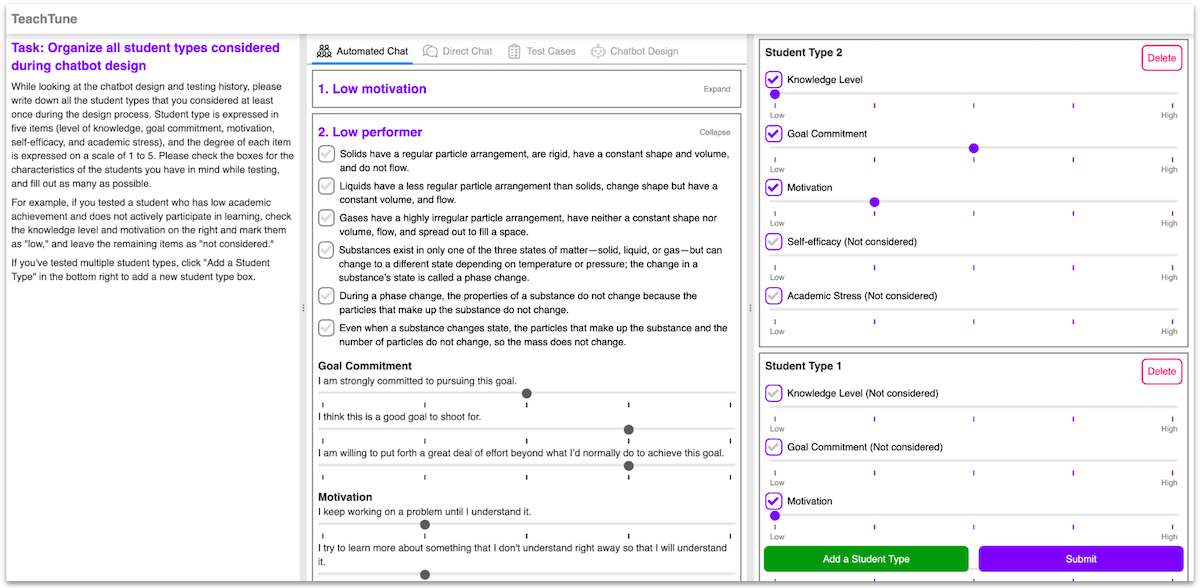This screenshot has height=588, width=1200.
Task: Click the '1. Low motivation' heading
Action: [x=372, y=89]
